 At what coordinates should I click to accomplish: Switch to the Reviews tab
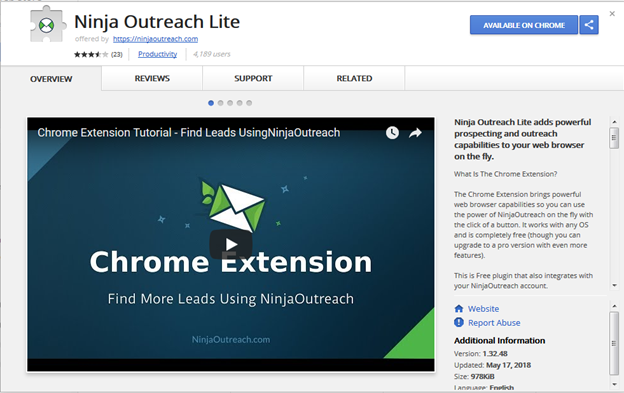pyautogui.click(x=152, y=78)
